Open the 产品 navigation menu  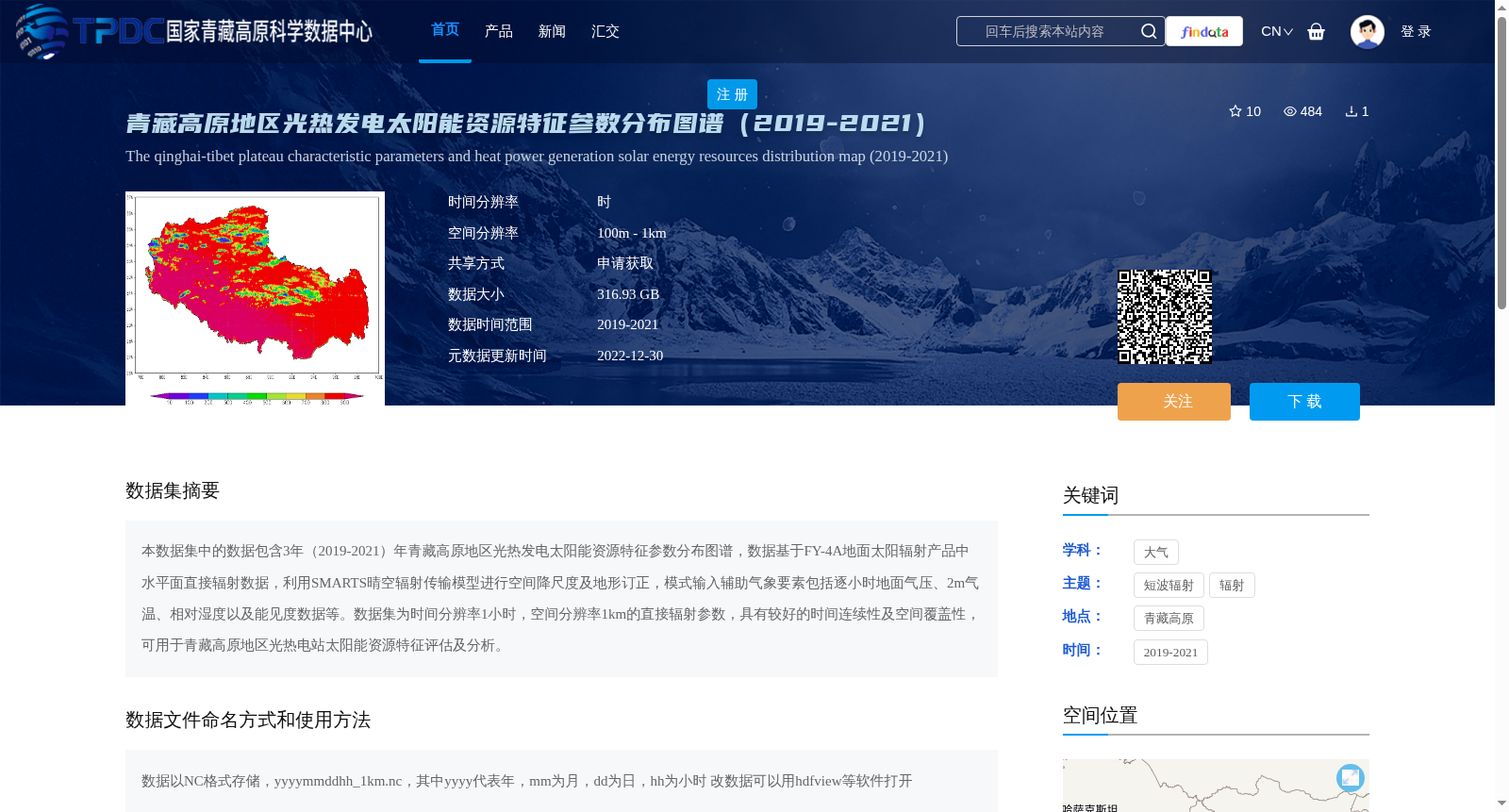pos(499,31)
